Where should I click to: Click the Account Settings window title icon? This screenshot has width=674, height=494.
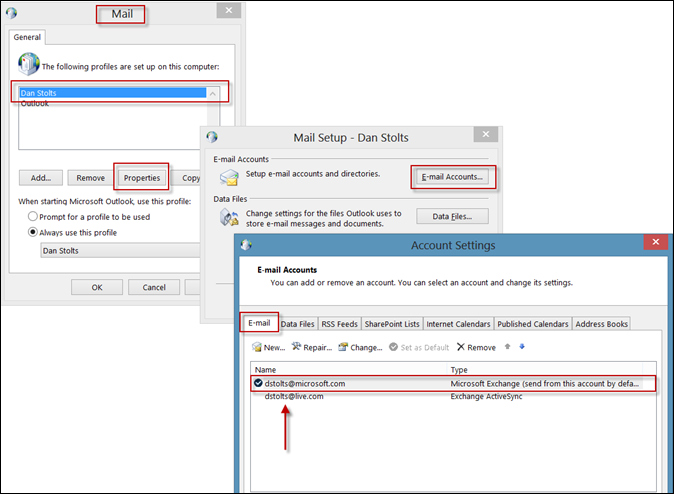pos(246,245)
